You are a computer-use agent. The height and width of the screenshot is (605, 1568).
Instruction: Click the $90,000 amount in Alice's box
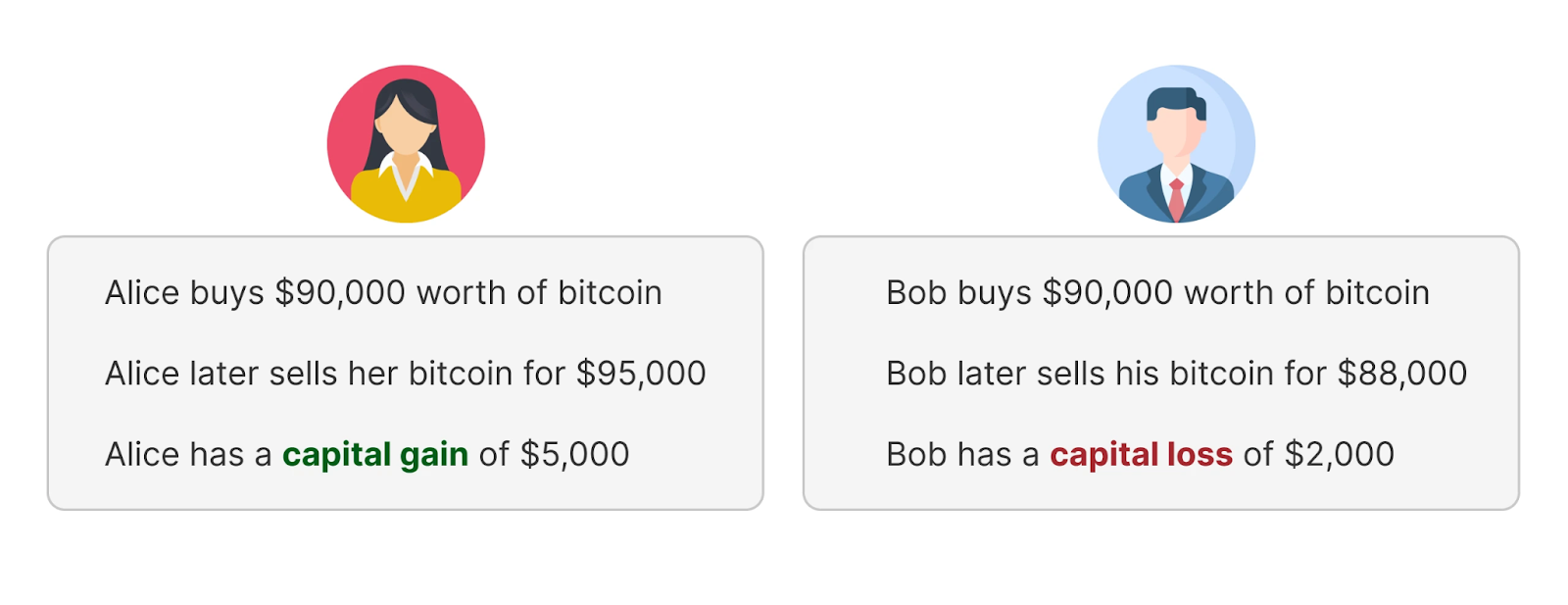pos(340,292)
